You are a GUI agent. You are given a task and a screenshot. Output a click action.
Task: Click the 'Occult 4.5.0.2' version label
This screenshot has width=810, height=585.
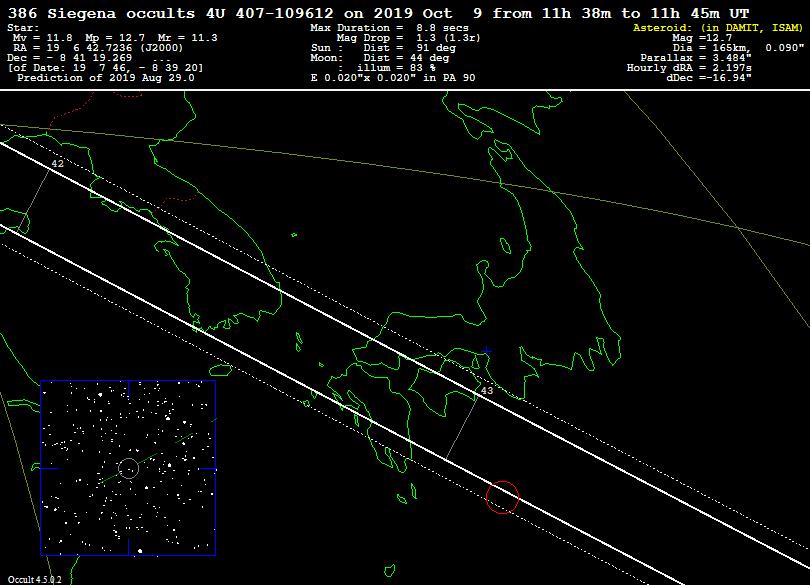(x=34, y=579)
